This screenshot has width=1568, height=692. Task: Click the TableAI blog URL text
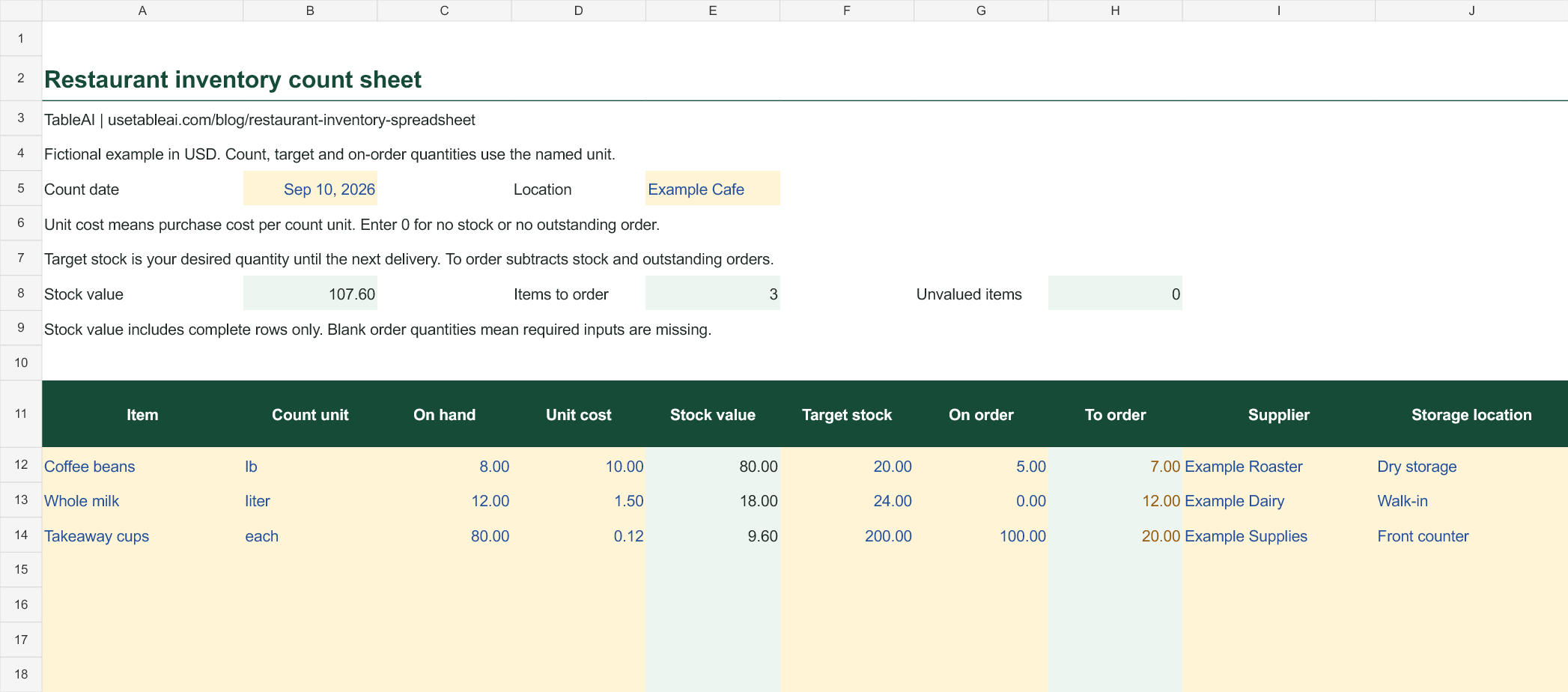tap(291, 120)
